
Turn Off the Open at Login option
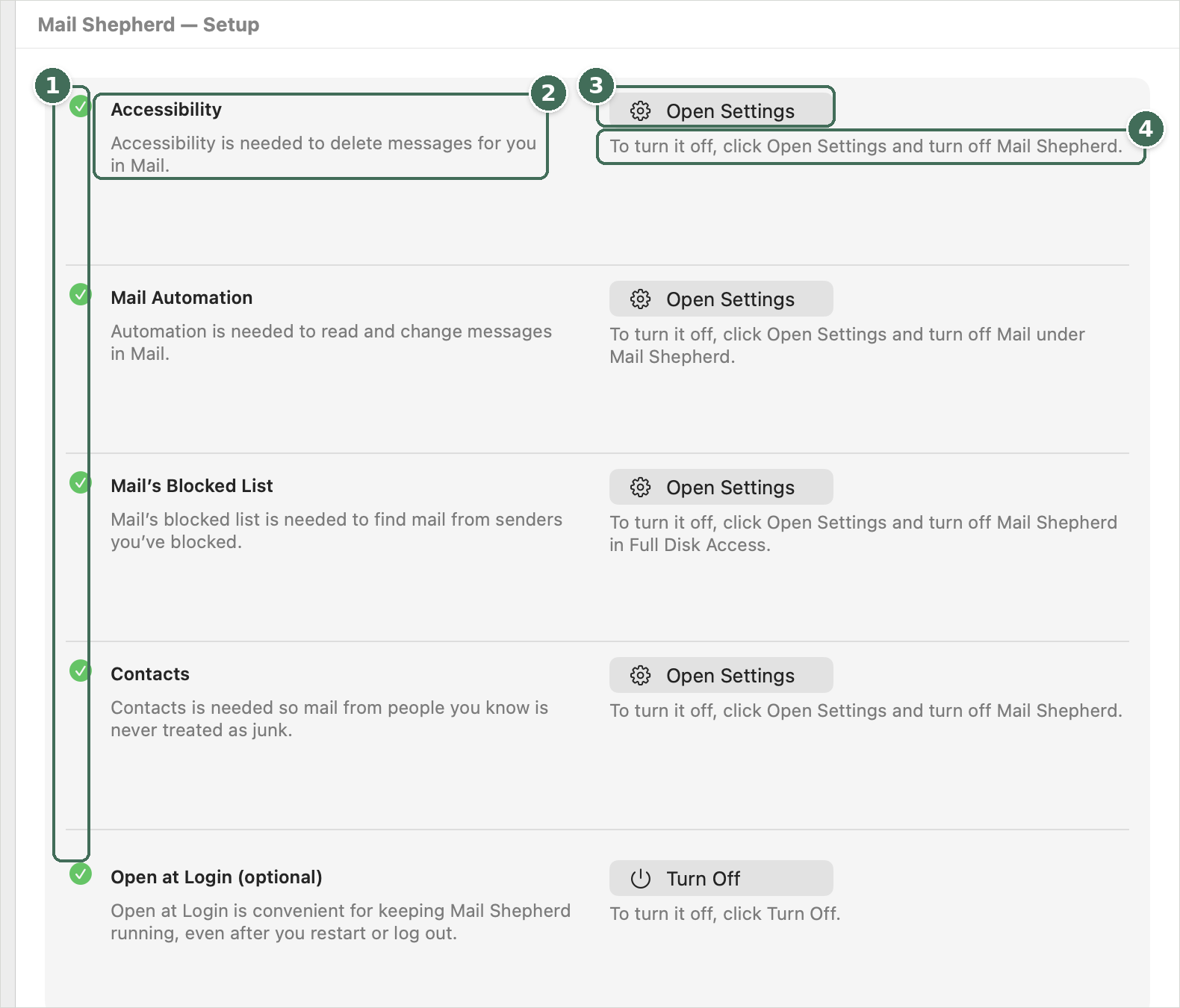click(721, 878)
